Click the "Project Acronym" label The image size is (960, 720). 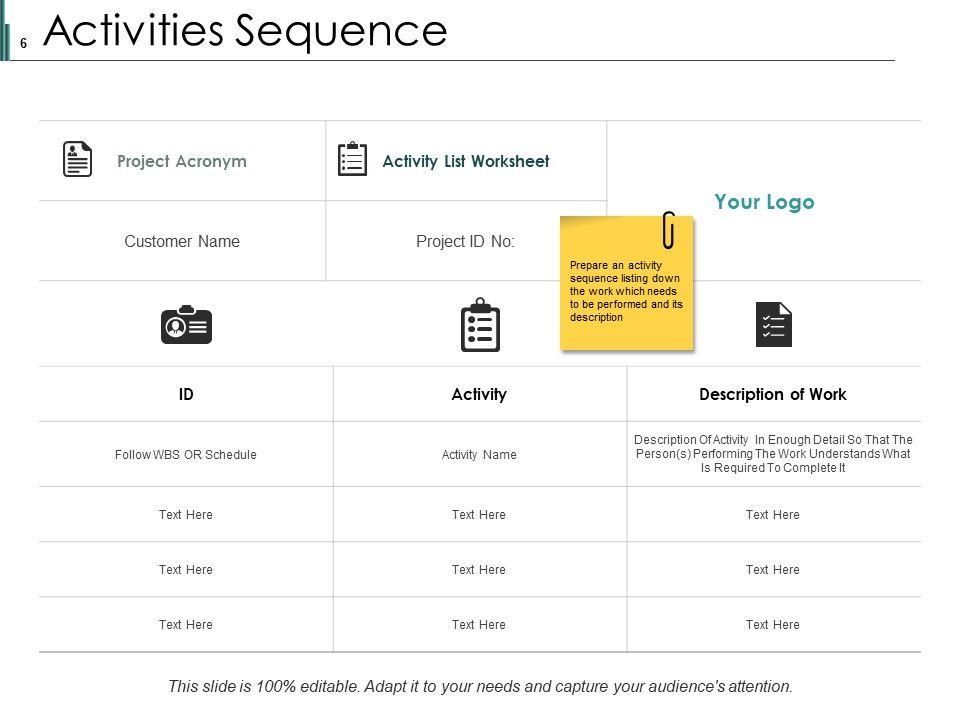point(181,161)
